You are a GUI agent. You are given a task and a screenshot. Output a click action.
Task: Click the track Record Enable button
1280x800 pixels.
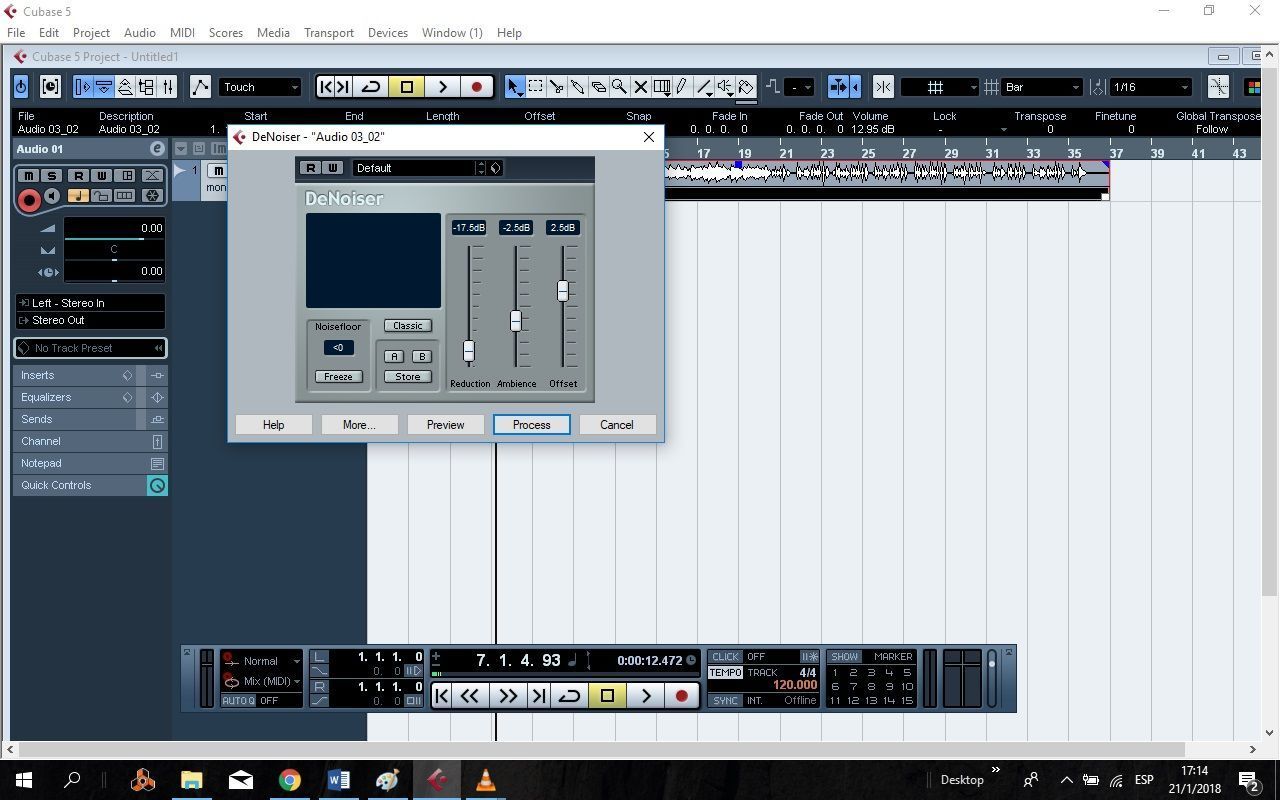point(29,200)
